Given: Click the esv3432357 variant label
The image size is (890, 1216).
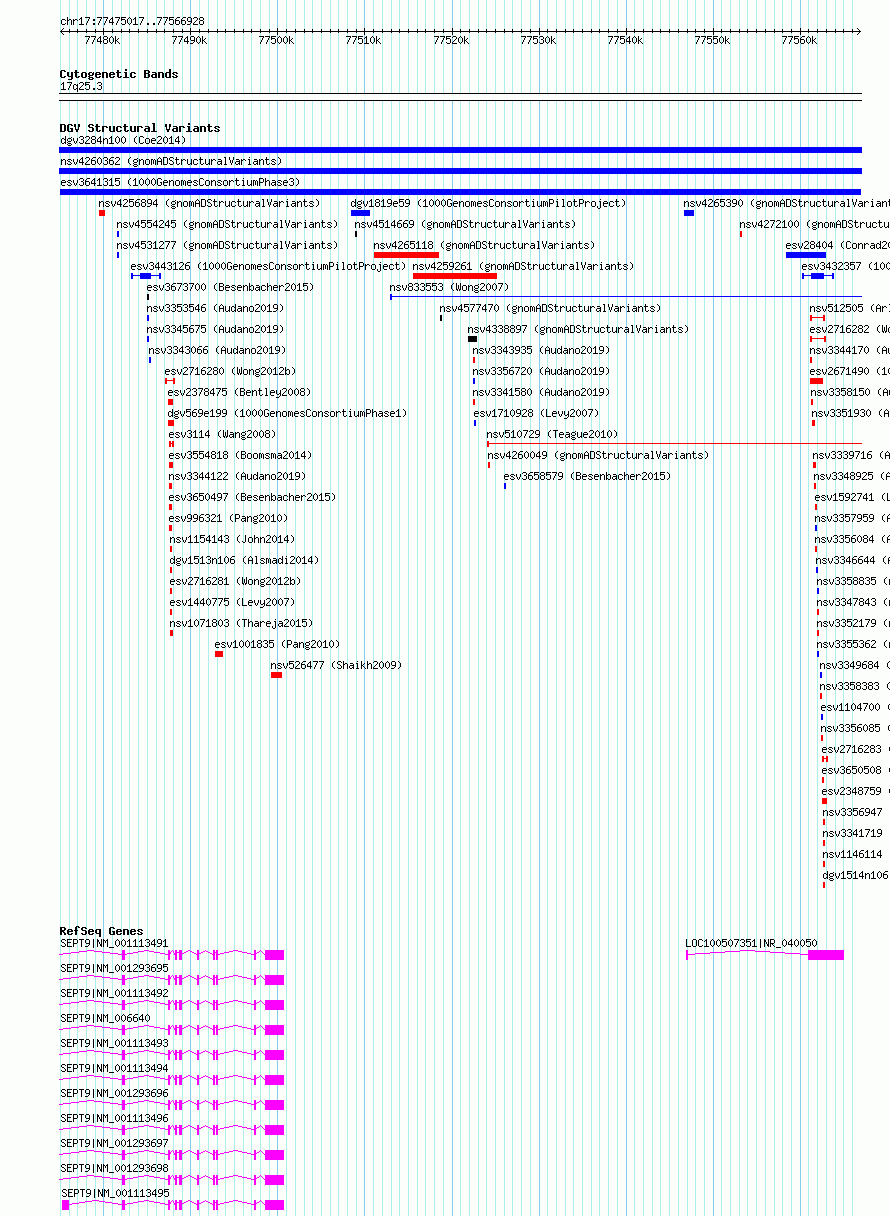Looking at the screenshot, I should [846, 266].
